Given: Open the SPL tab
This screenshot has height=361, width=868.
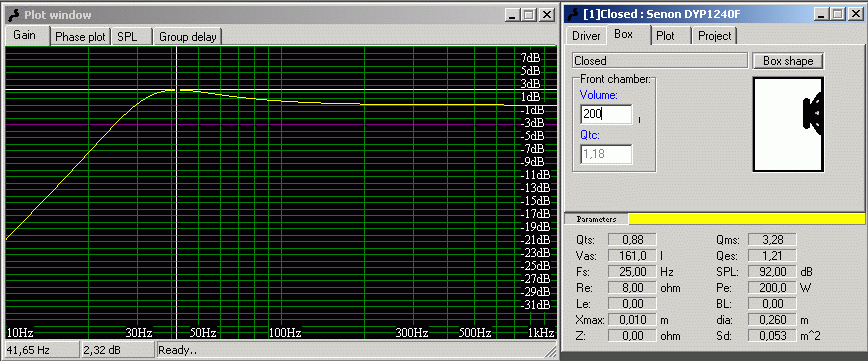Looking at the screenshot, I should [x=132, y=37].
